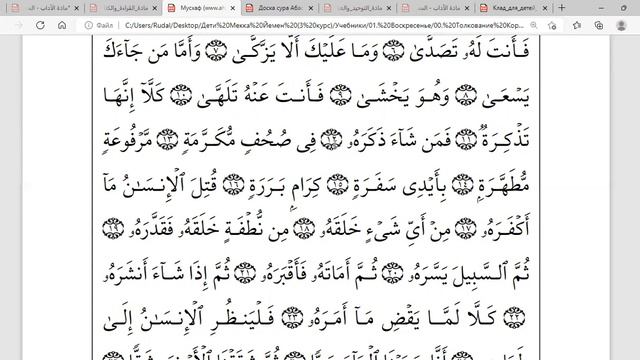Close the Мусхаф tab
Image resolution: width=640 pixels, height=360 pixels.
click(233, 8)
